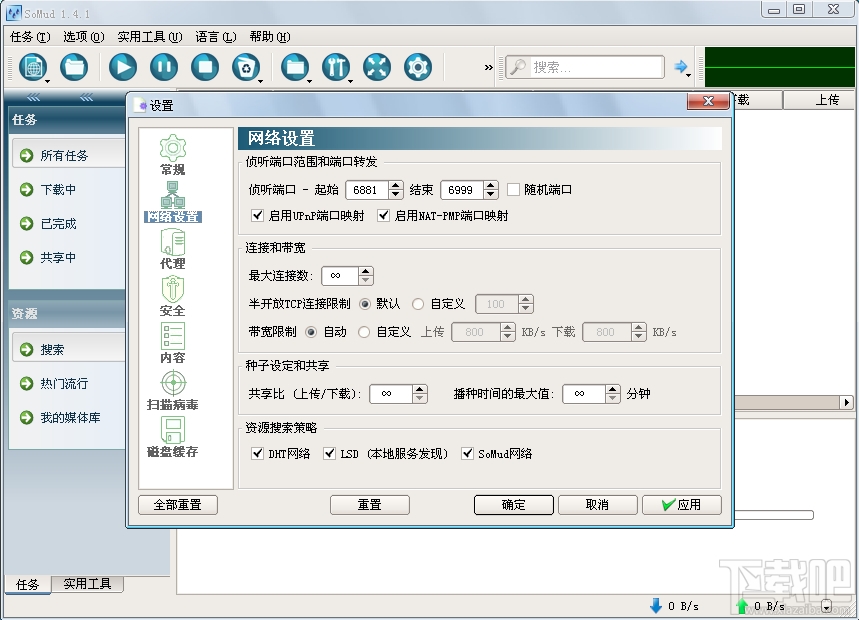Open the 扫描病毒 virus scan category

point(173,391)
